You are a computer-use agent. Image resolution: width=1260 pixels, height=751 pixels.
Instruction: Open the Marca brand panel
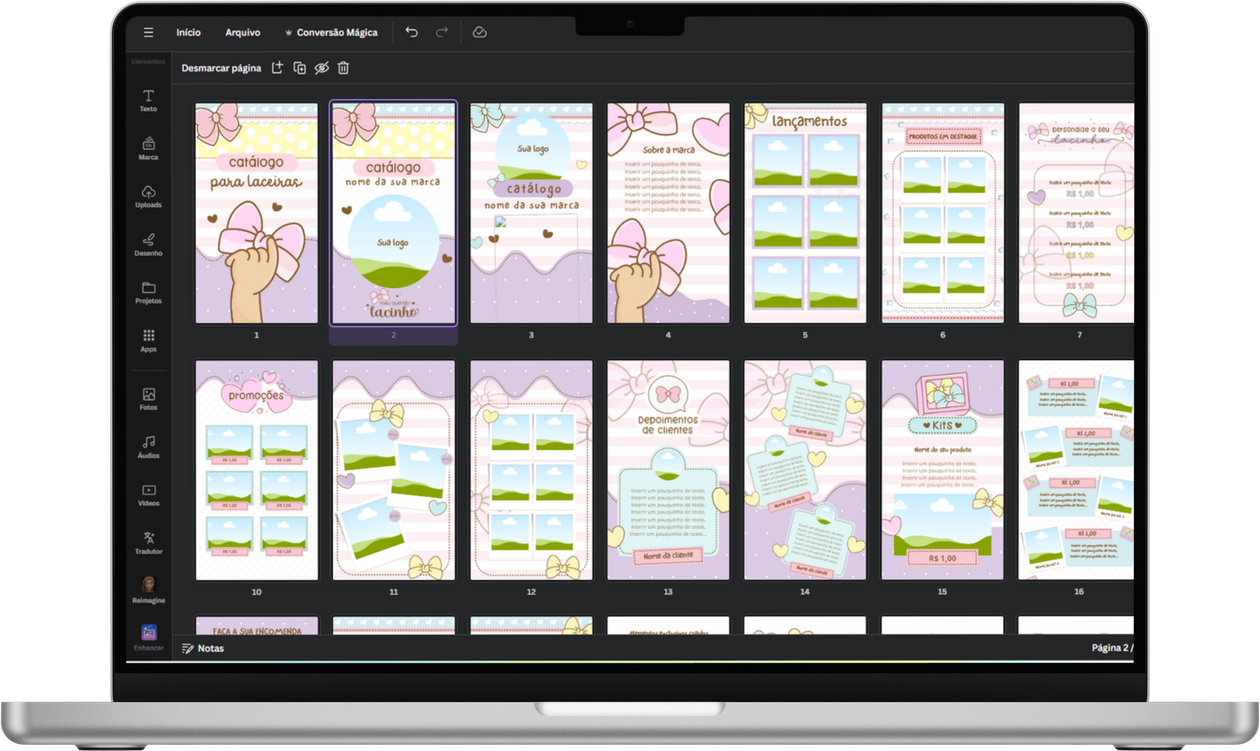(148, 147)
